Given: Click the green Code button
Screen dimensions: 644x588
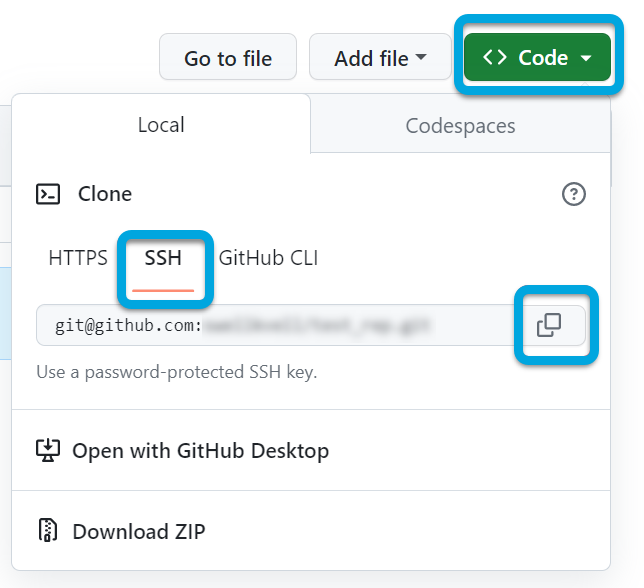Looking at the screenshot, I should coord(537,58).
